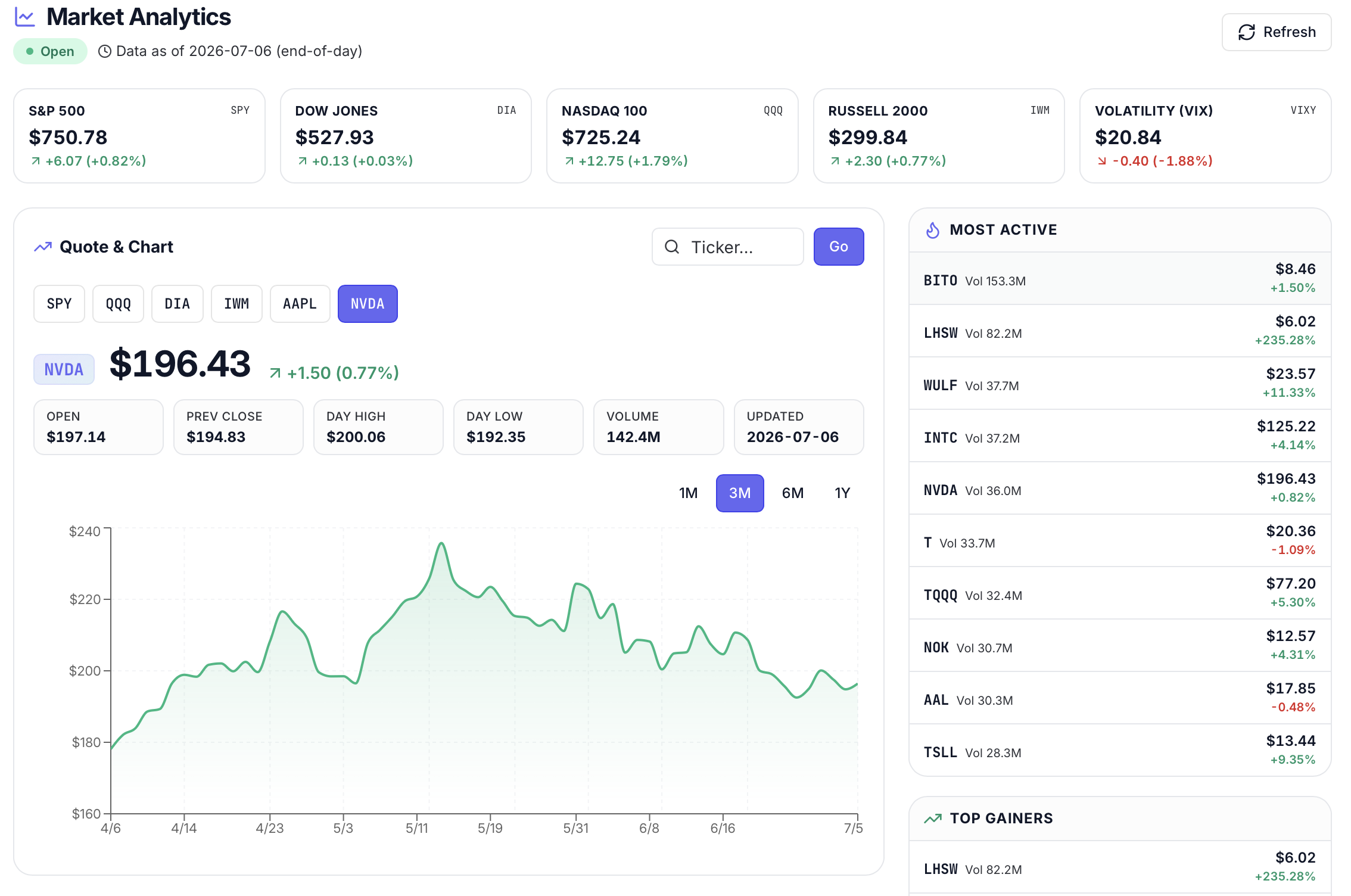The height and width of the screenshot is (896, 1351).
Task: Select the AAPL ticker chip
Action: pos(300,304)
